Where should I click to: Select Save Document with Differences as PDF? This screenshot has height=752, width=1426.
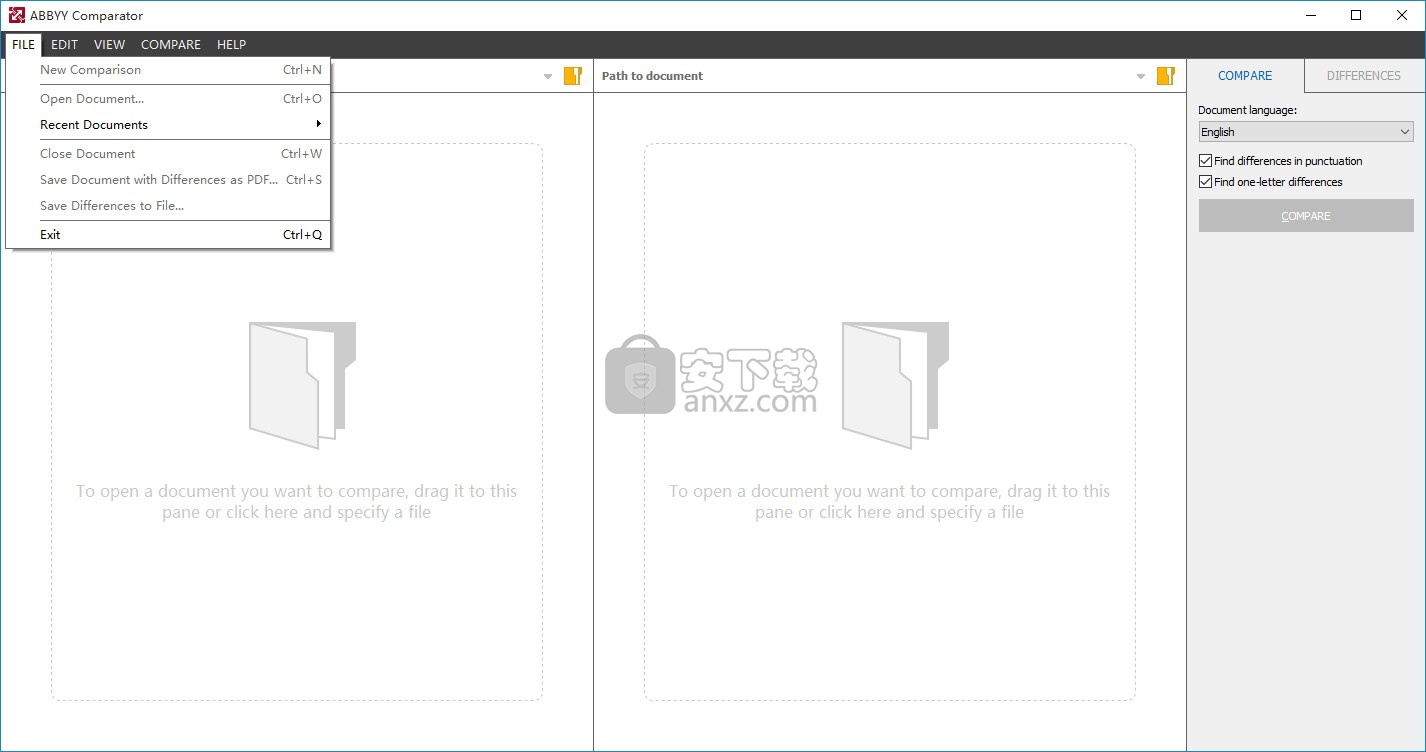pyautogui.click(x=168, y=180)
